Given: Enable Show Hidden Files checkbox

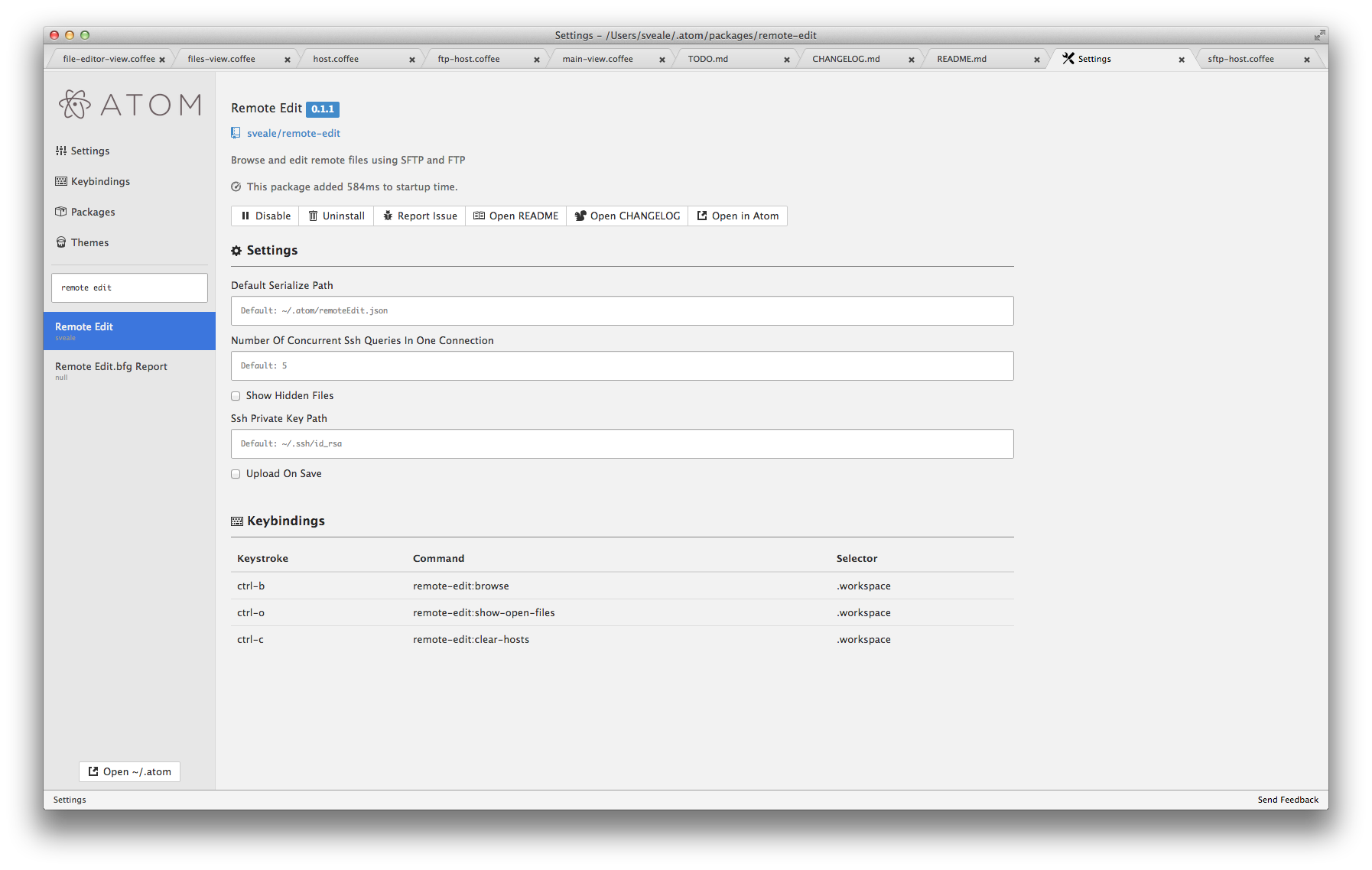Looking at the screenshot, I should (236, 396).
